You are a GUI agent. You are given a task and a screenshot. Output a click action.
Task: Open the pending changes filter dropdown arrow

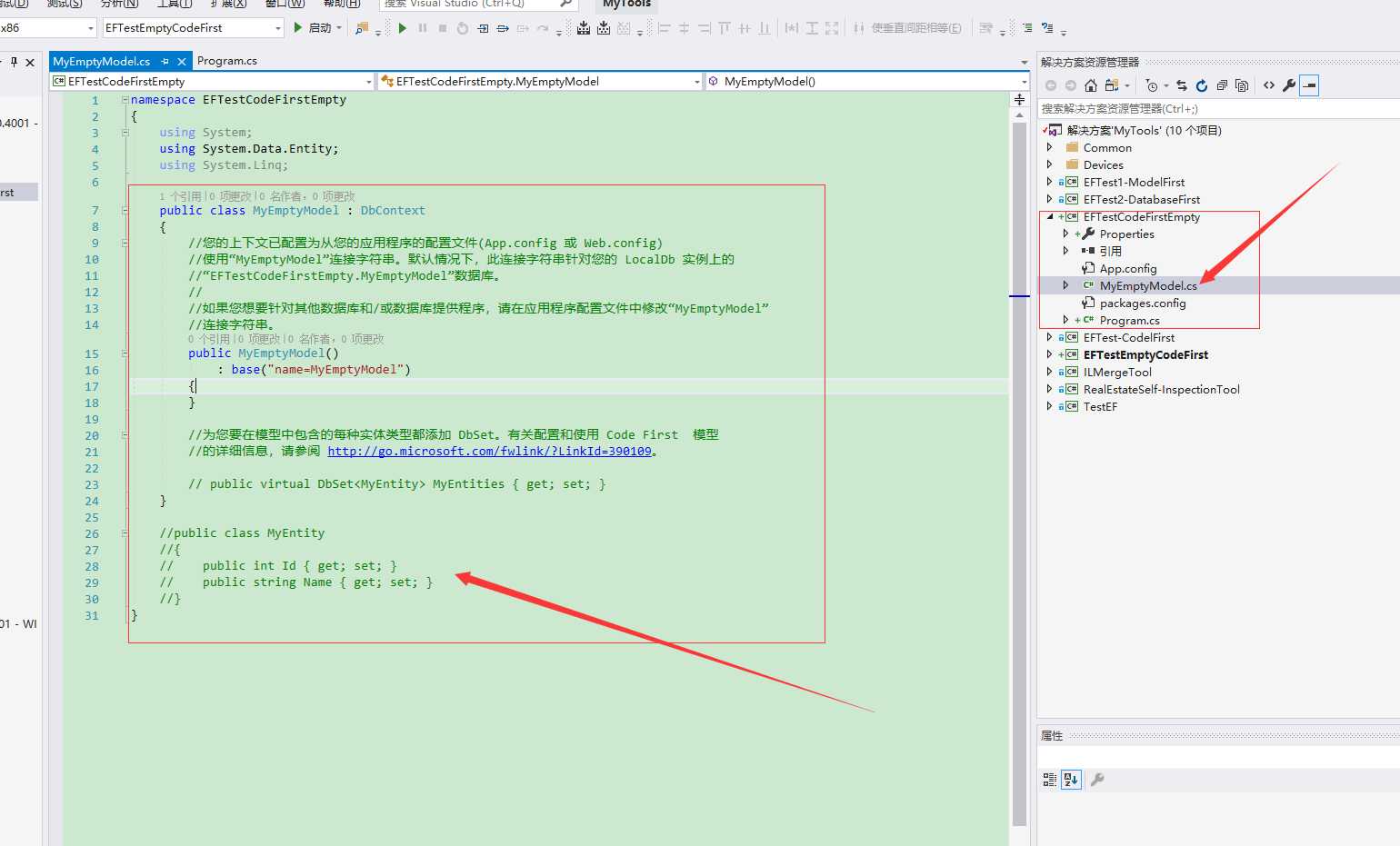[x=1166, y=85]
